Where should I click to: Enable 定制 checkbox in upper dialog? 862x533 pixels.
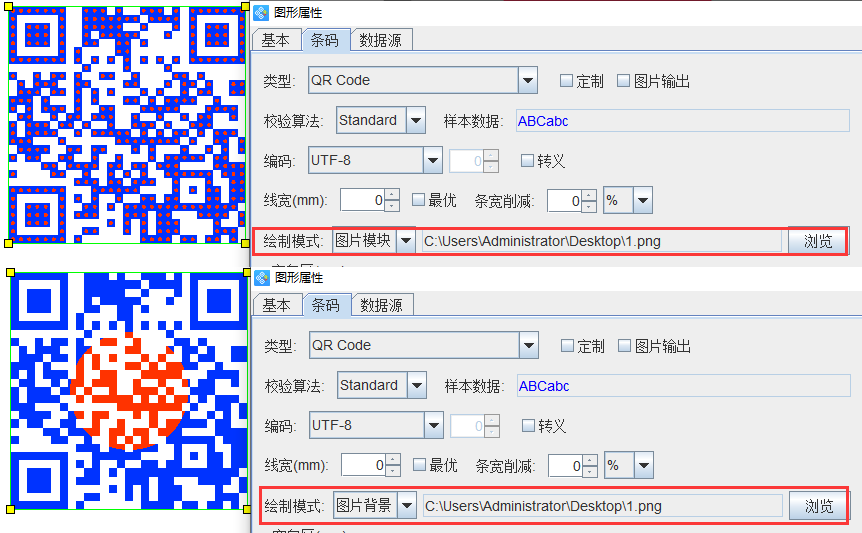pos(566,81)
